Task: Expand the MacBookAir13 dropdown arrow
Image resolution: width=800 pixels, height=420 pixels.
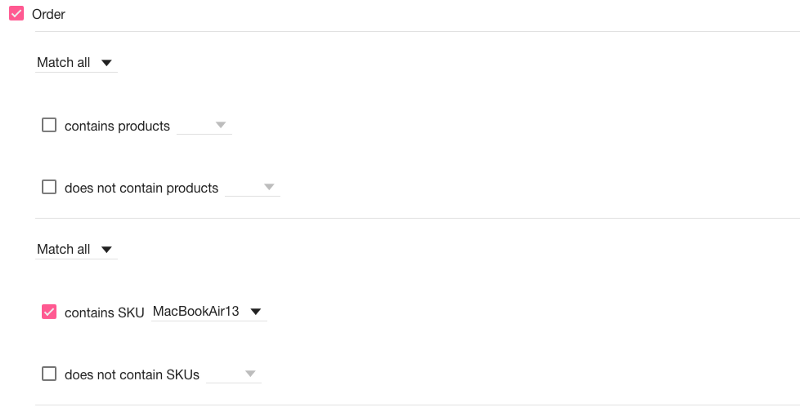Action: click(x=256, y=312)
